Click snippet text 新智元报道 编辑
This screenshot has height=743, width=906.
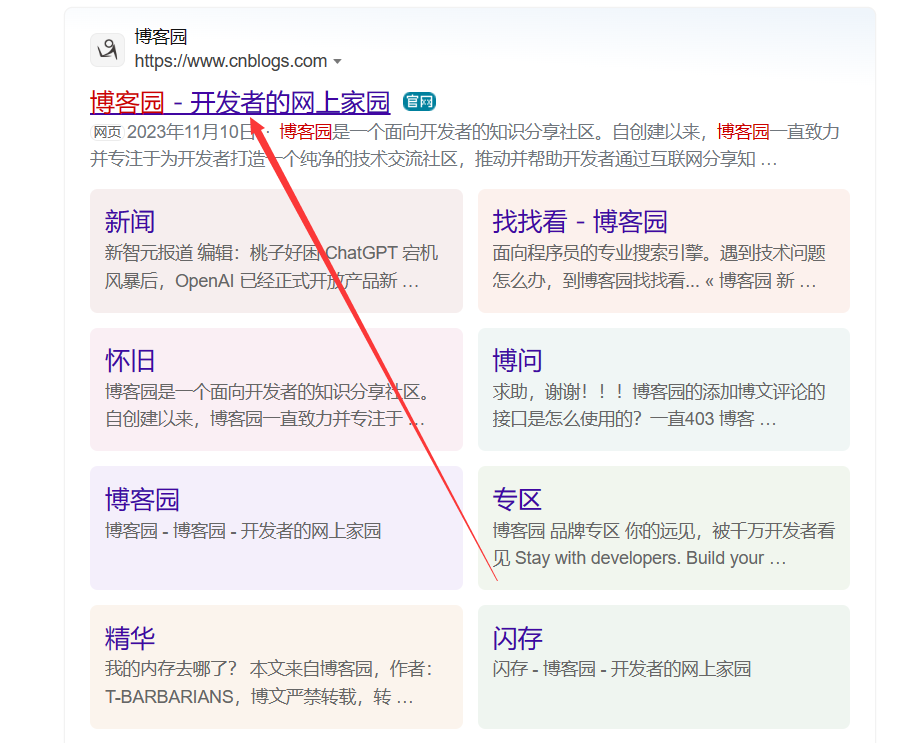click(169, 253)
